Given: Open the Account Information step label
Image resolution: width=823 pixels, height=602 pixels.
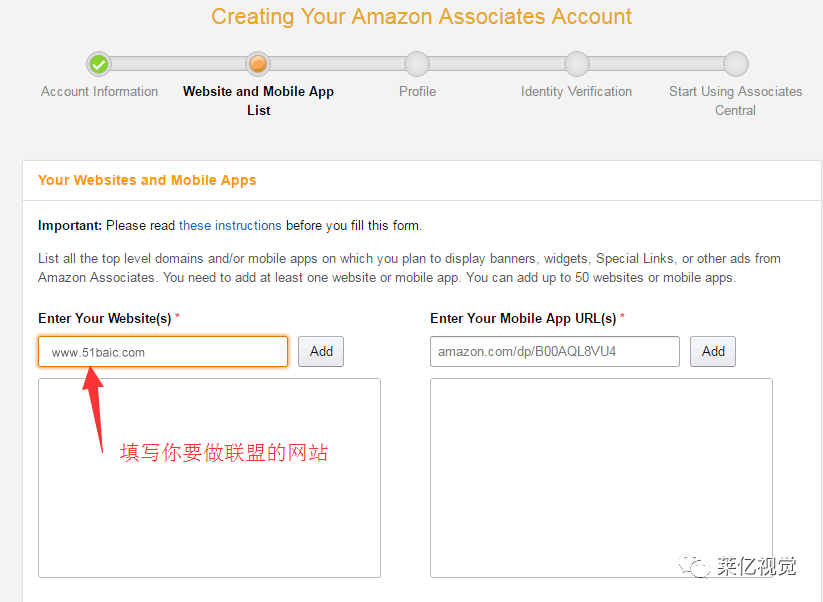Looking at the screenshot, I should coord(99,91).
